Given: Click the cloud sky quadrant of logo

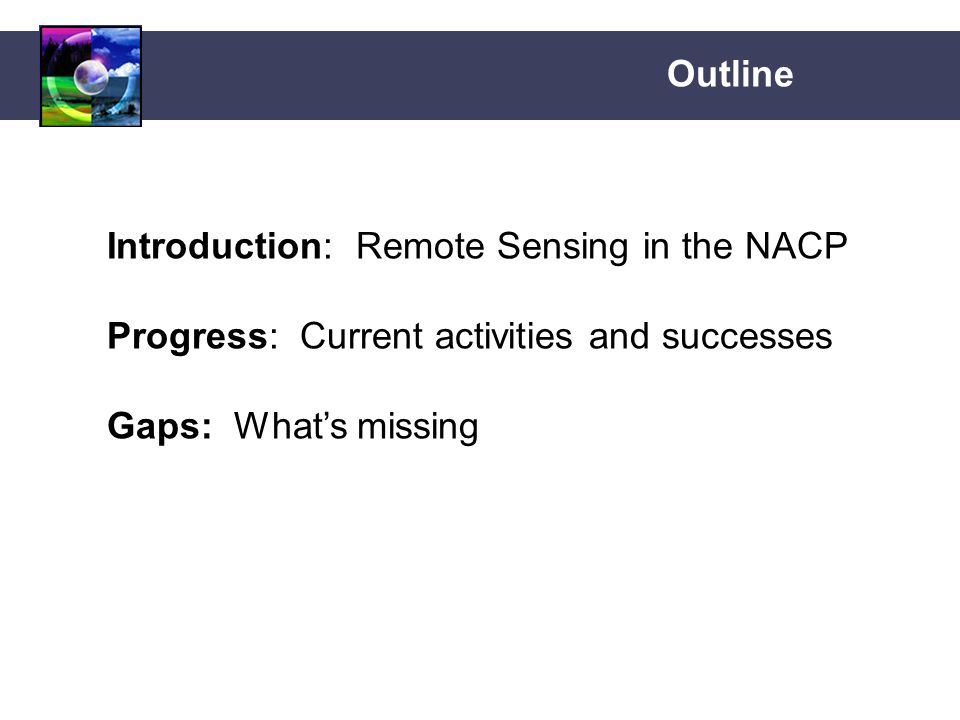Looking at the screenshot, I should [x=116, y=52].
